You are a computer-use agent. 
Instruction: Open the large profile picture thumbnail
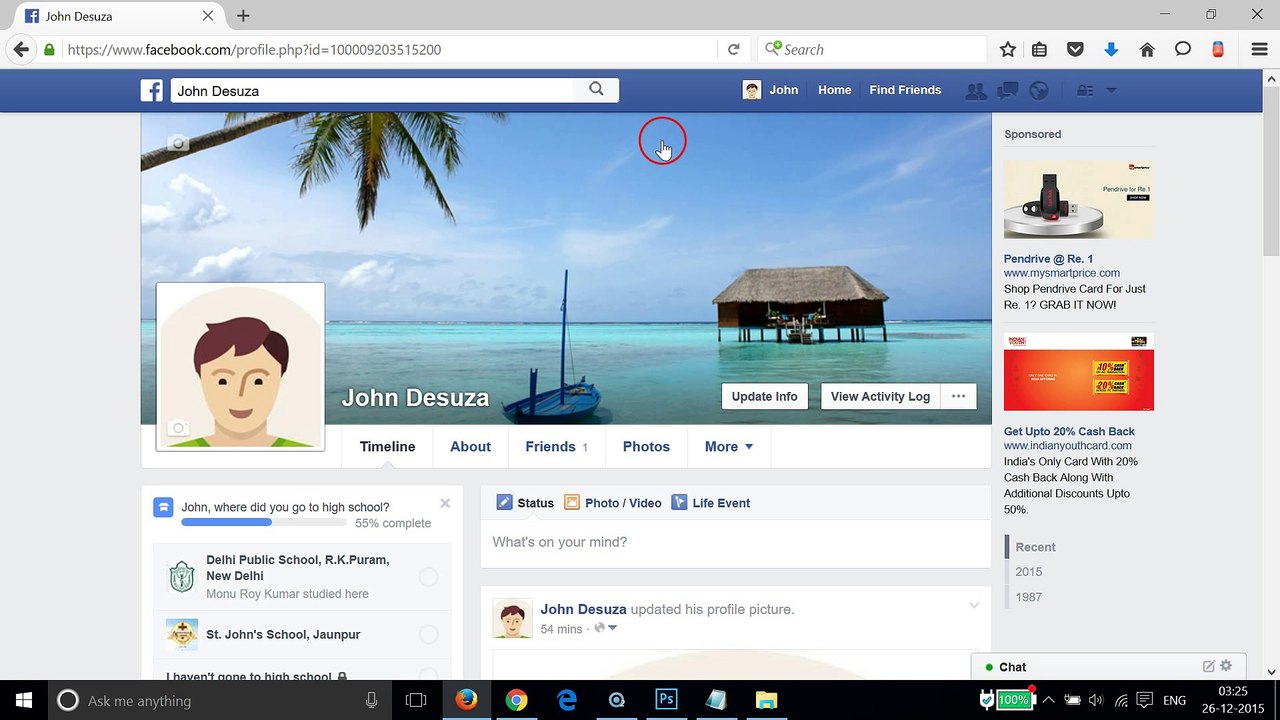pos(240,366)
